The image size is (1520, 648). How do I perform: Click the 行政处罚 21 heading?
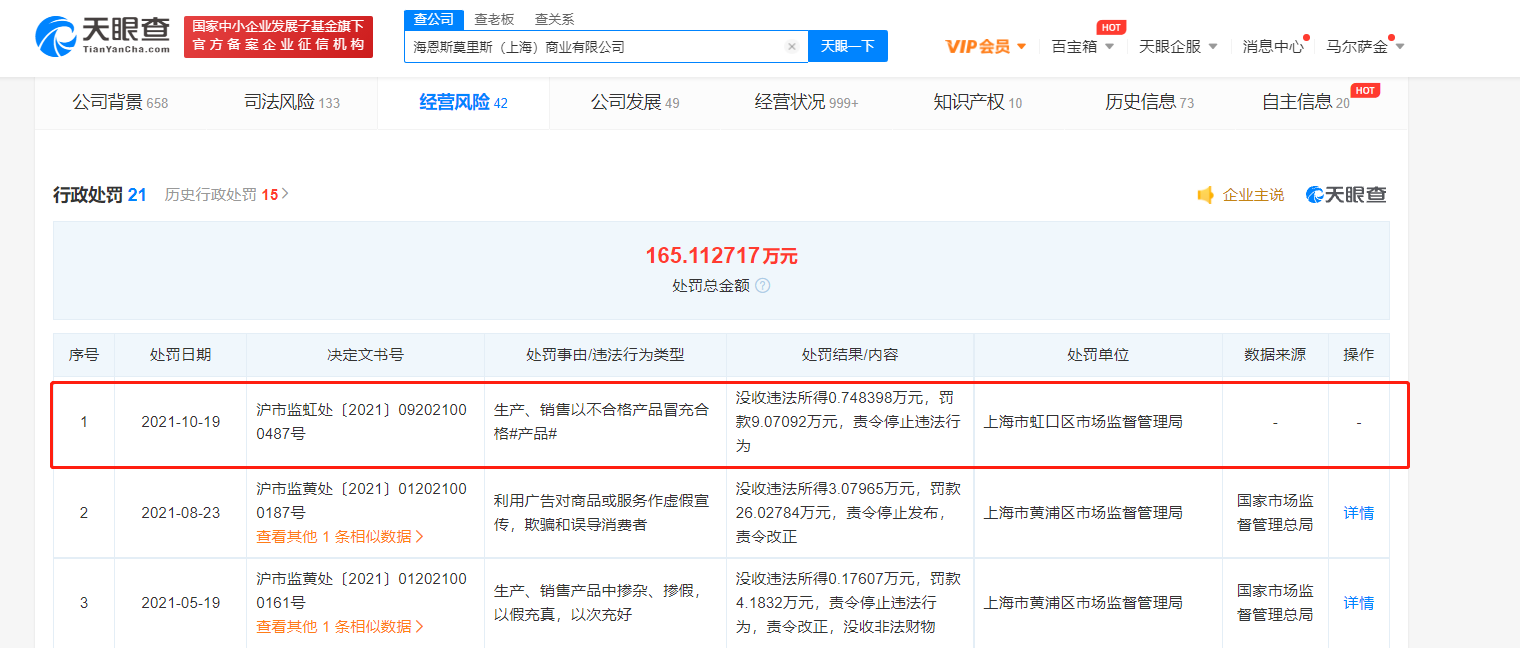click(100, 195)
